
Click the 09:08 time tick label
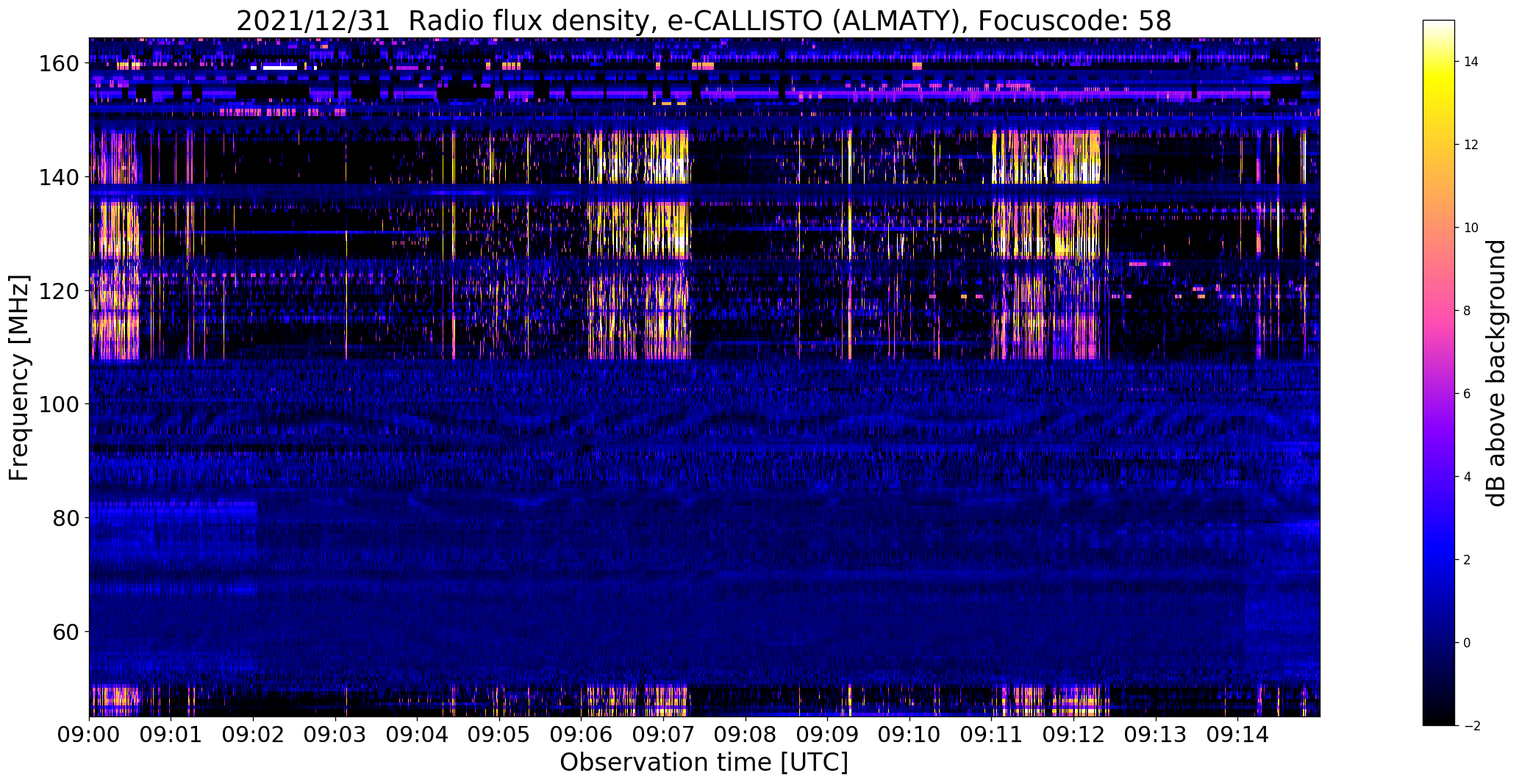(746, 734)
